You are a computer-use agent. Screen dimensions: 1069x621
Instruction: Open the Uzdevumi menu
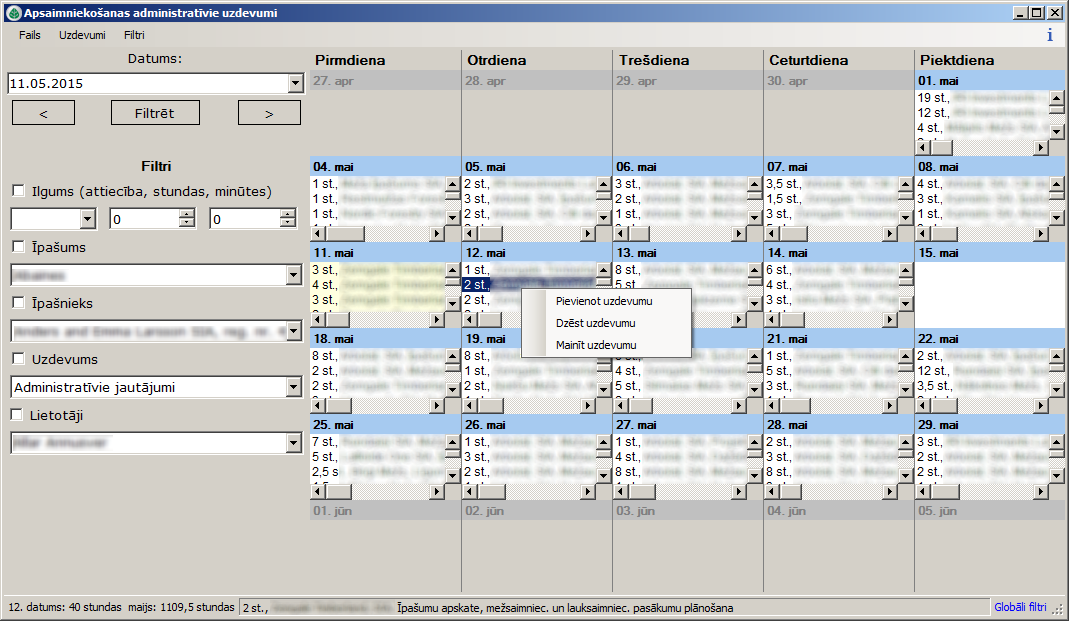82,34
